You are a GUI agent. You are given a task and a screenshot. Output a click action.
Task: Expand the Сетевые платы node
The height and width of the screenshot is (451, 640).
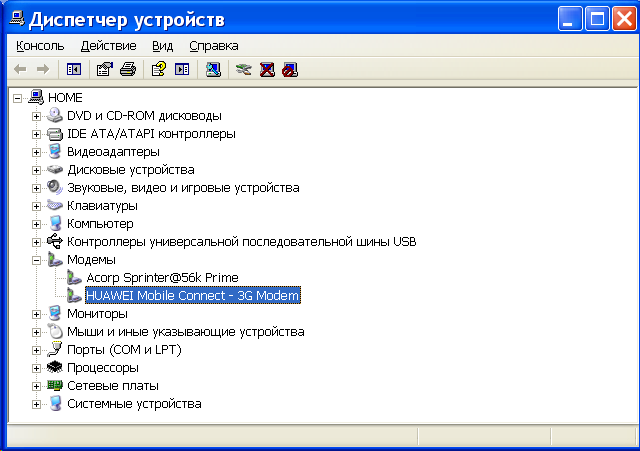(x=37, y=386)
